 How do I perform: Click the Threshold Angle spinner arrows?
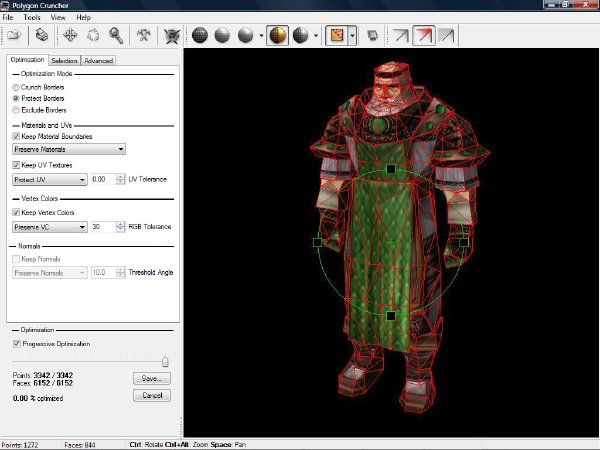pos(121,273)
